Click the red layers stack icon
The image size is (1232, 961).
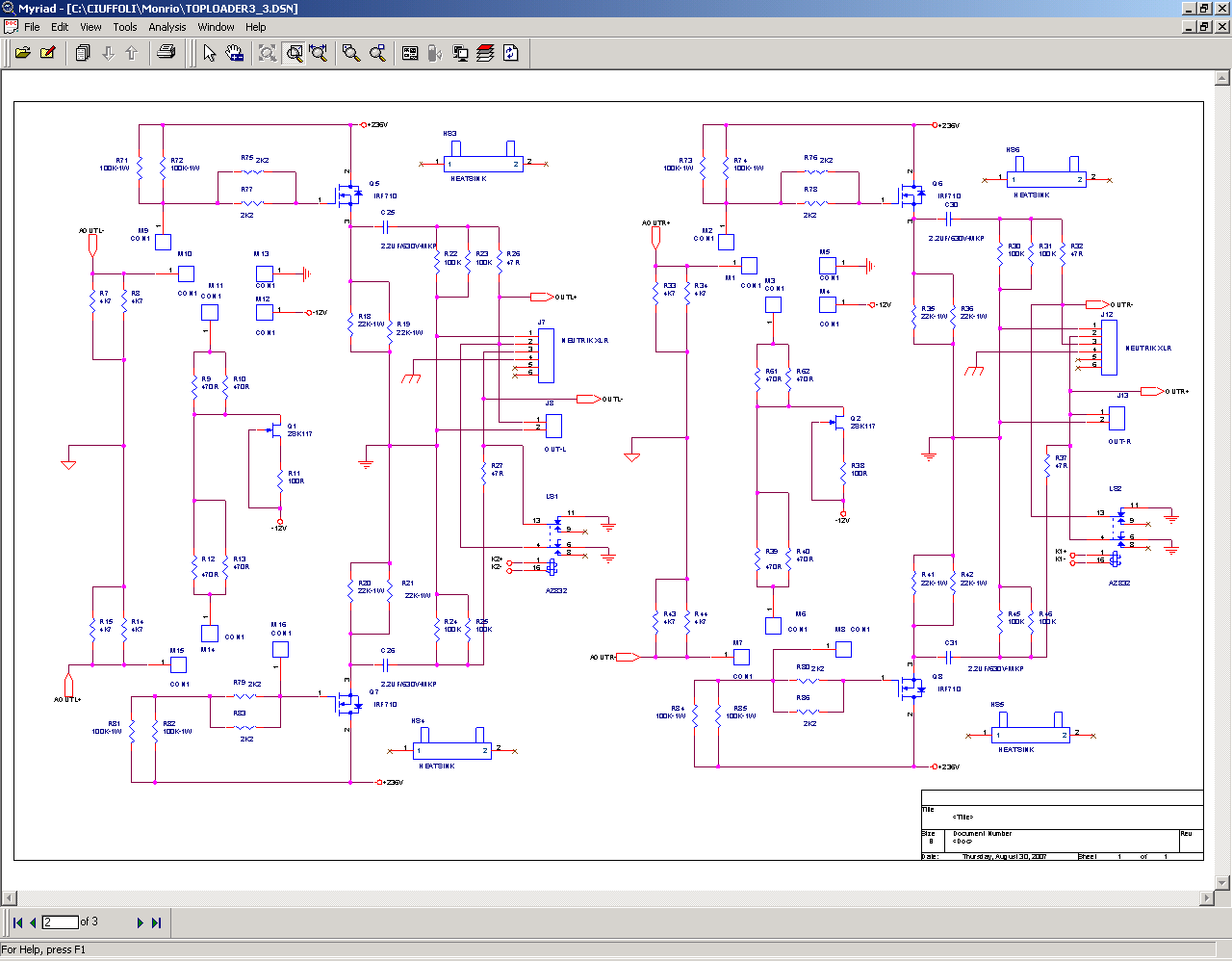click(x=485, y=53)
